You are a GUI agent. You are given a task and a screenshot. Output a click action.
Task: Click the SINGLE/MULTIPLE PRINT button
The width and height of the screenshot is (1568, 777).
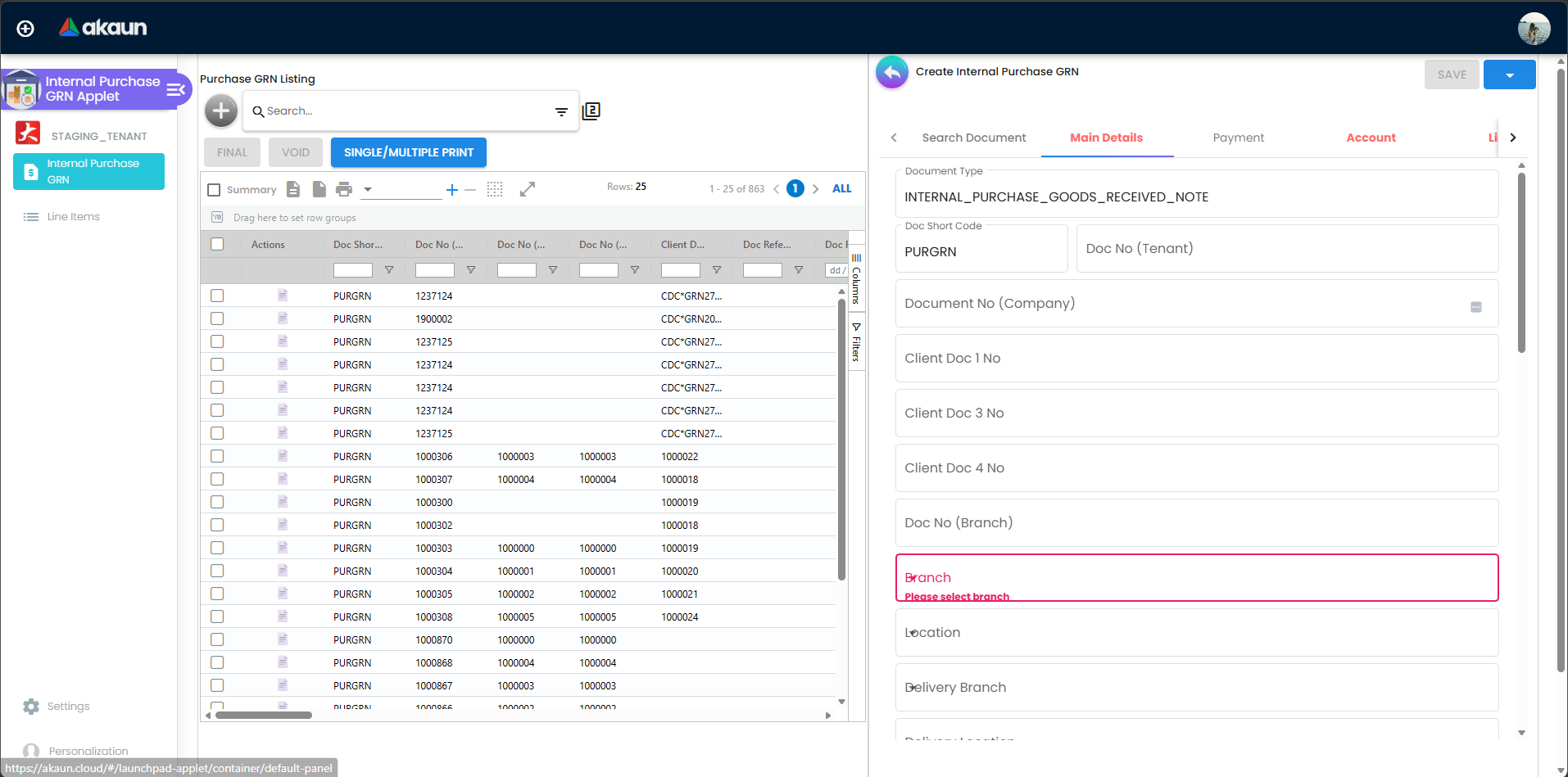coord(408,152)
